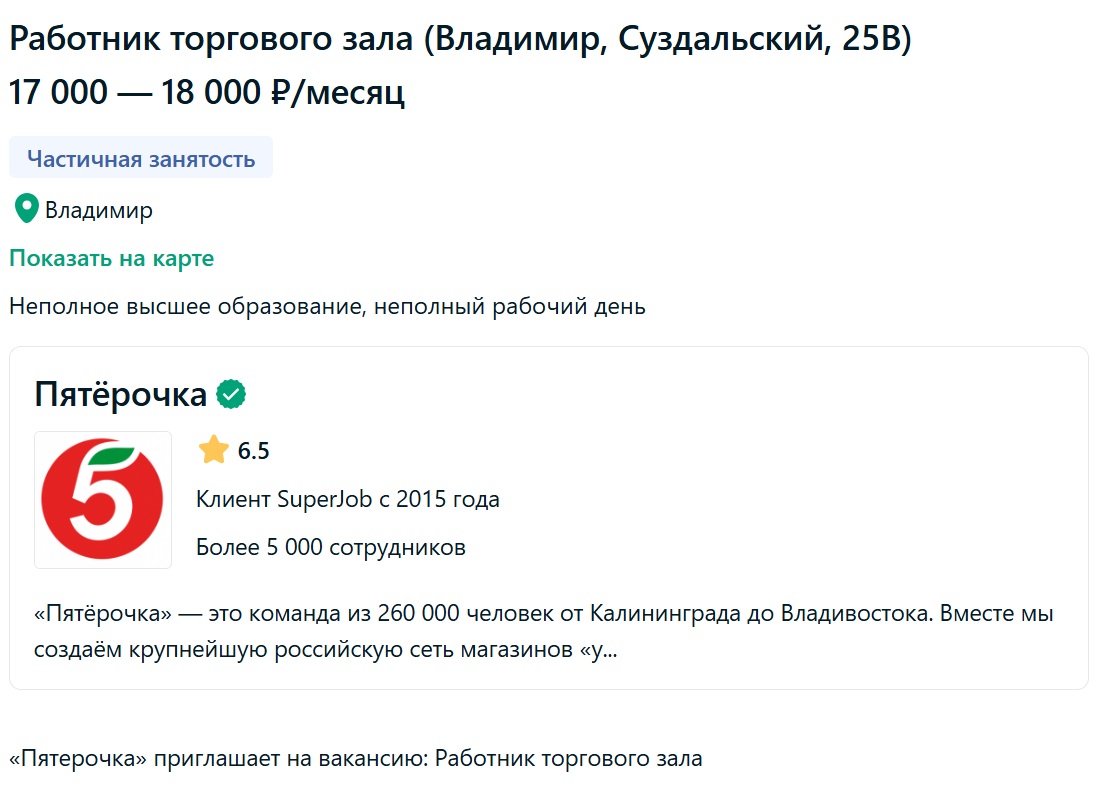Click the education and workday requirements line

pyautogui.click(x=327, y=307)
